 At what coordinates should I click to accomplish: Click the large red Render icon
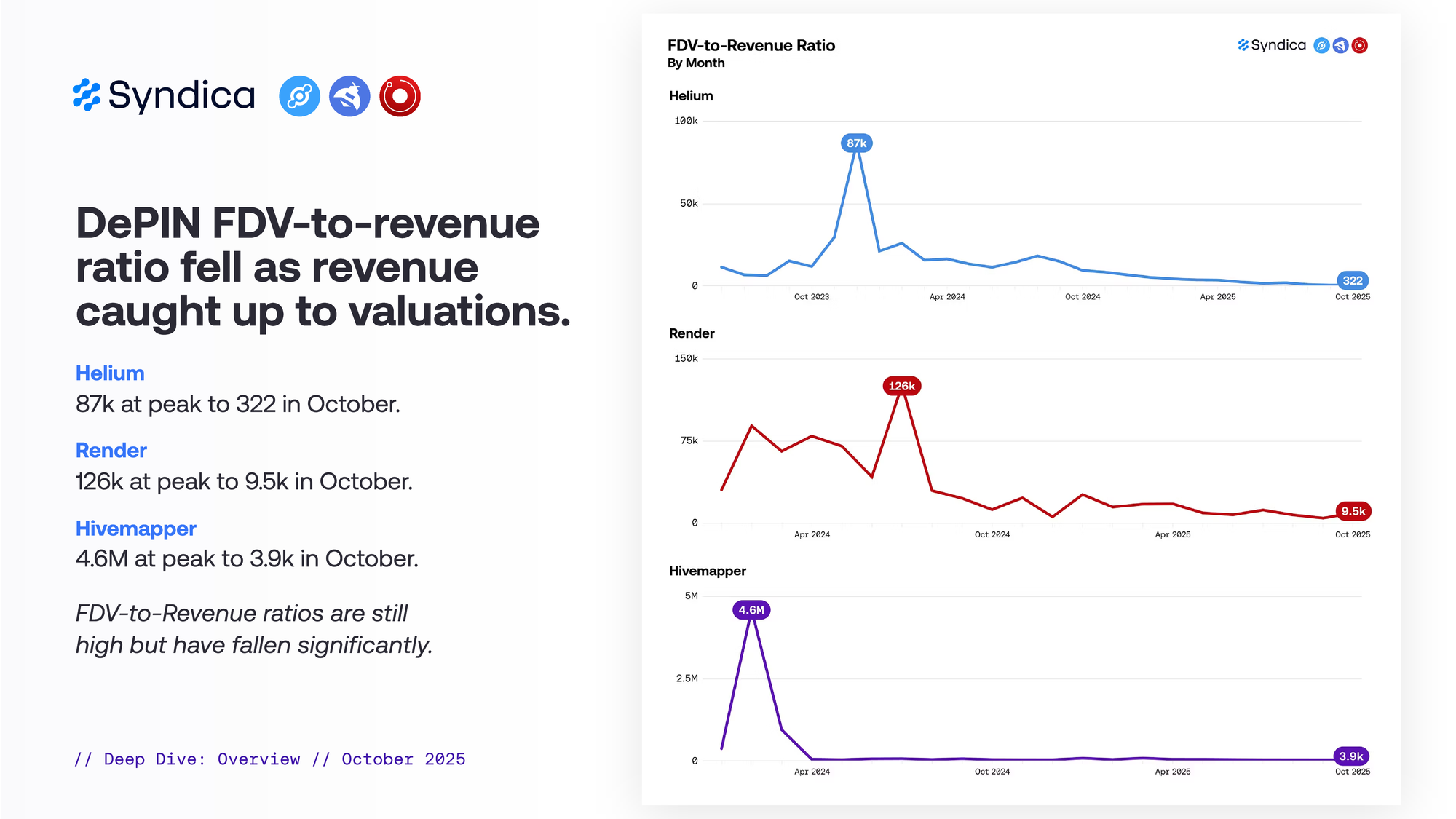pyautogui.click(x=400, y=96)
